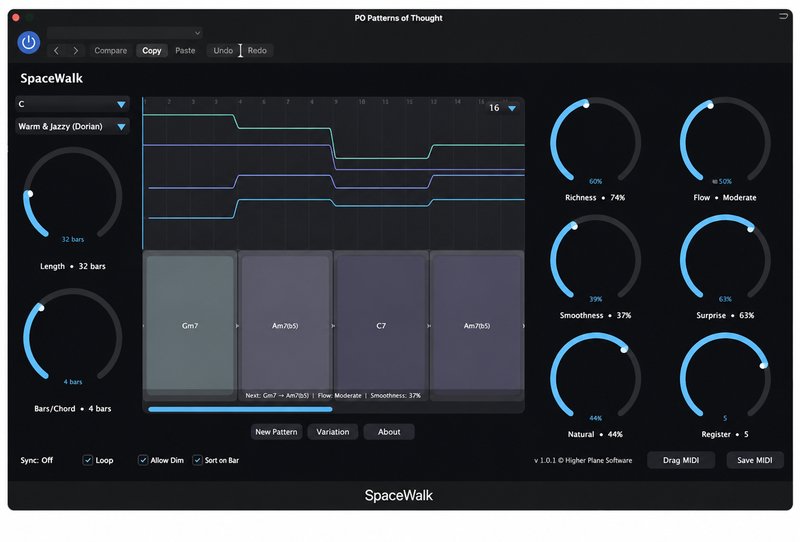Go to next preset arrow
Image resolution: width=800 pixels, height=542 pixels.
coord(76,51)
